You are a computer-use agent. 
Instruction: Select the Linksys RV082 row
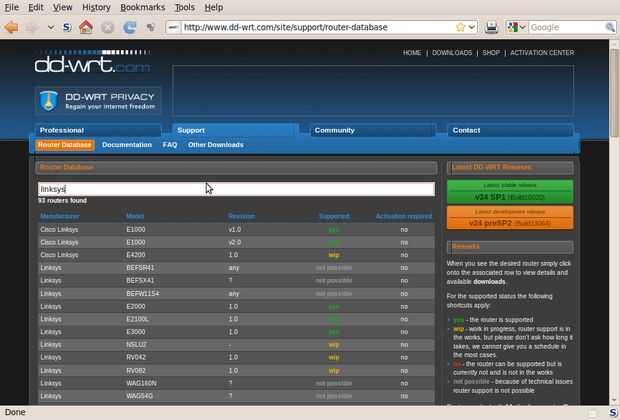pos(236,371)
